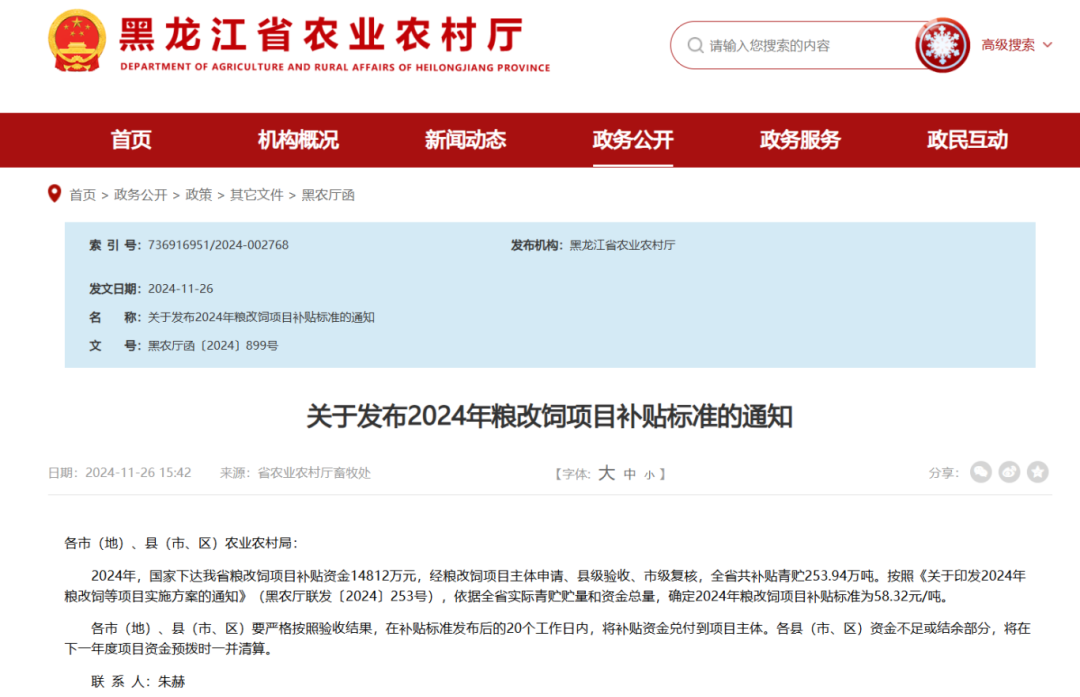Go to 黑农厅函 in breadcrumb
This screenshot has height=697, width=1080.
coord(329,195)
